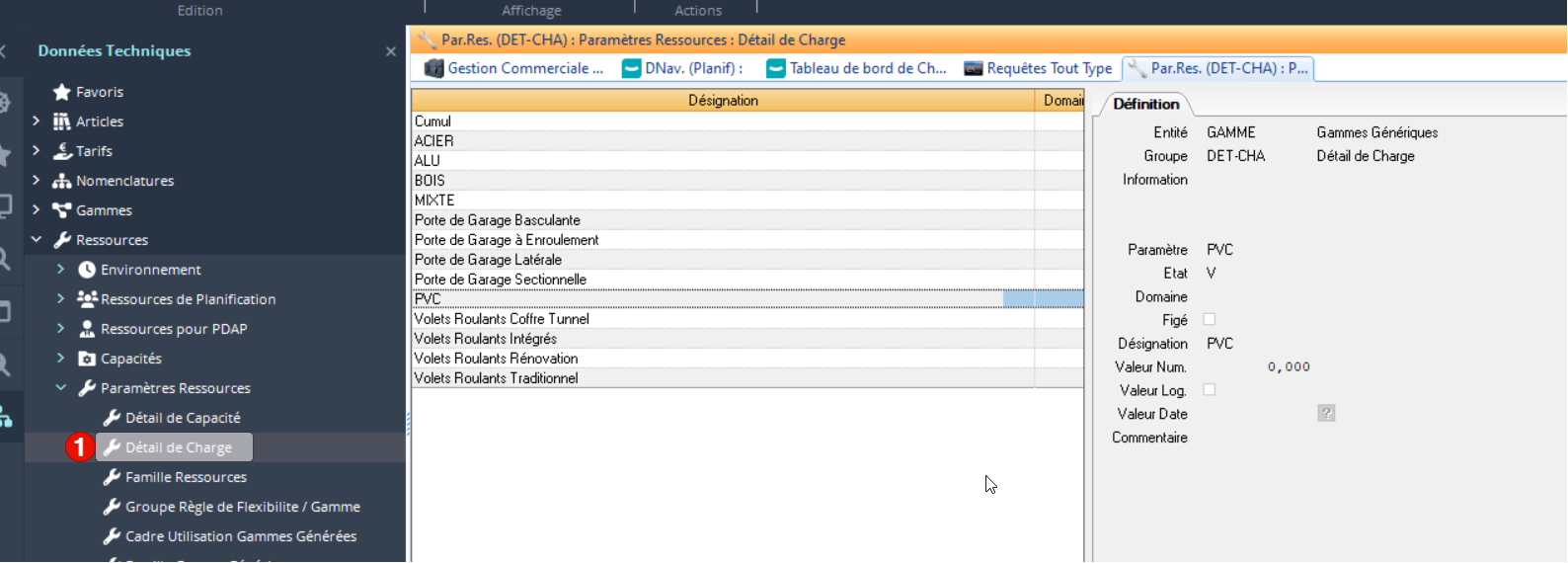This screenshot has width=1568, height=563.
Task: Click the Gammes icon in tree
Action: pos(61,210)
